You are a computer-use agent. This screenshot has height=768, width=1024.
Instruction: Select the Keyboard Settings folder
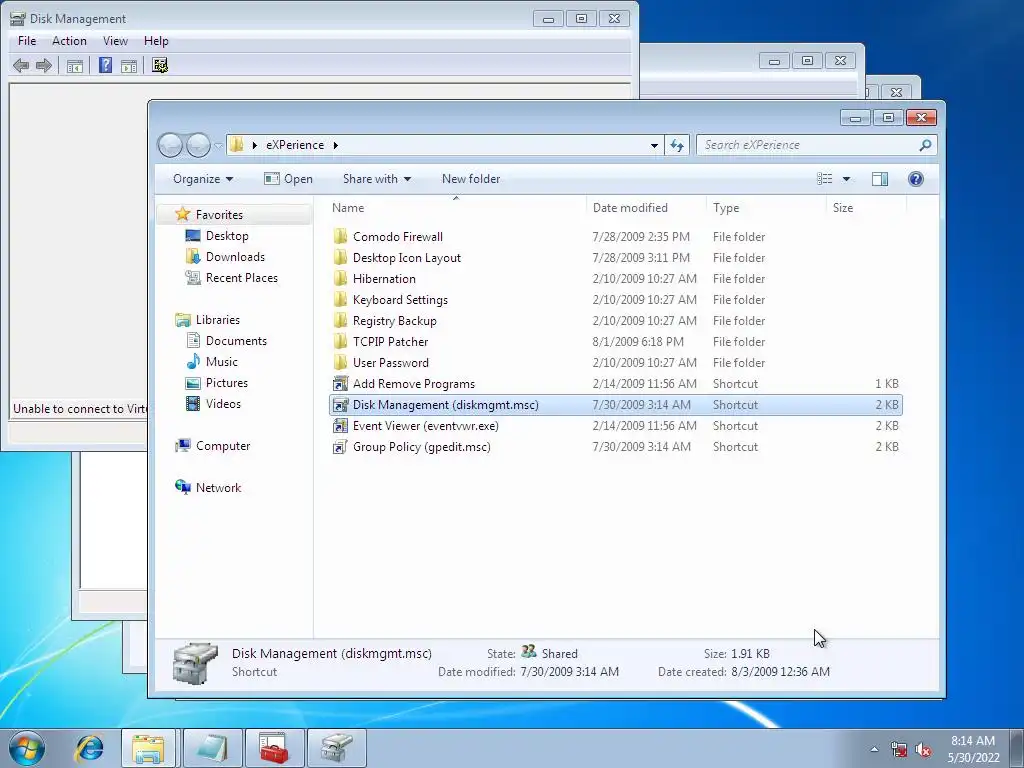pyautogui.click(x=400, y=300)
